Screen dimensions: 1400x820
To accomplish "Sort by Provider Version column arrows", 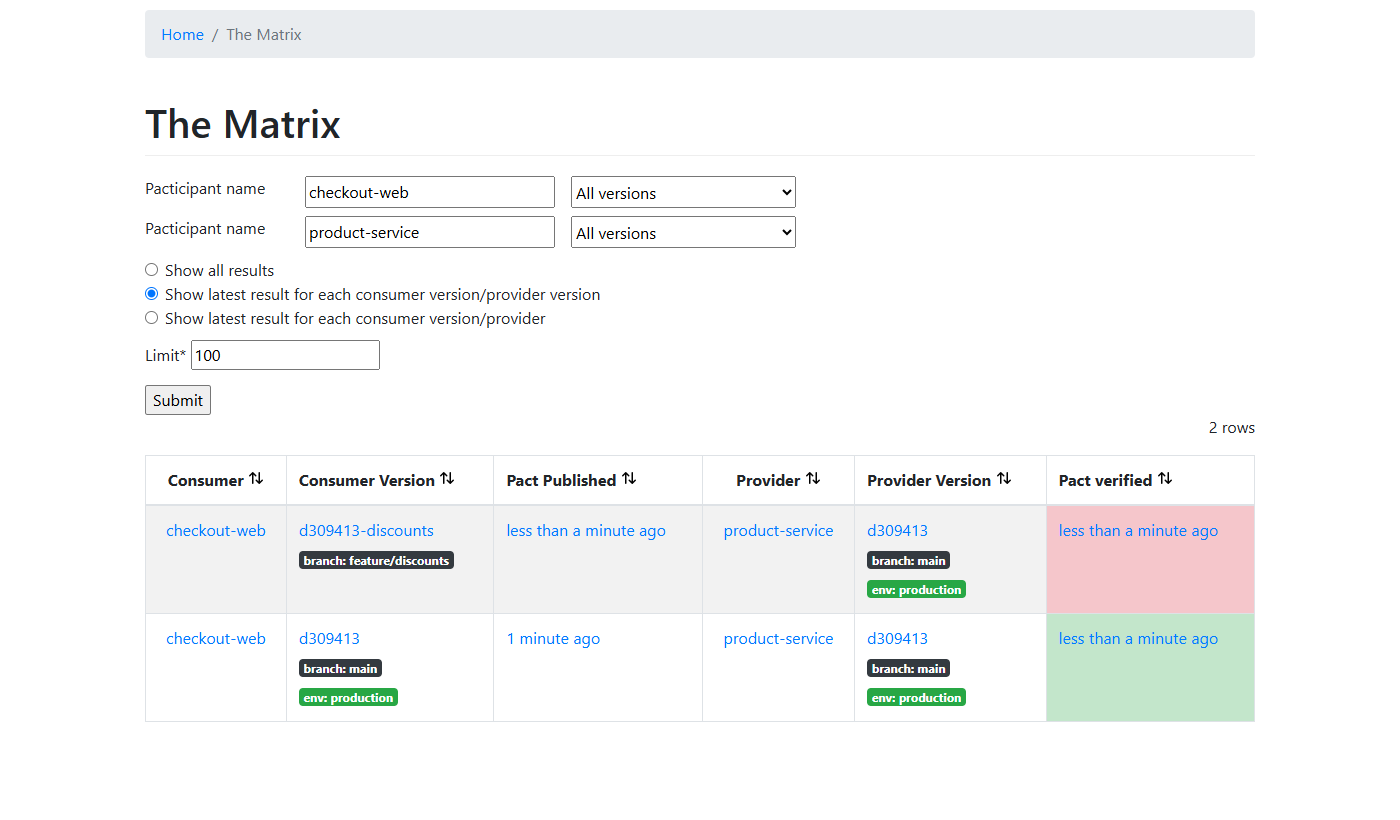I will (x=1004, y=479).
